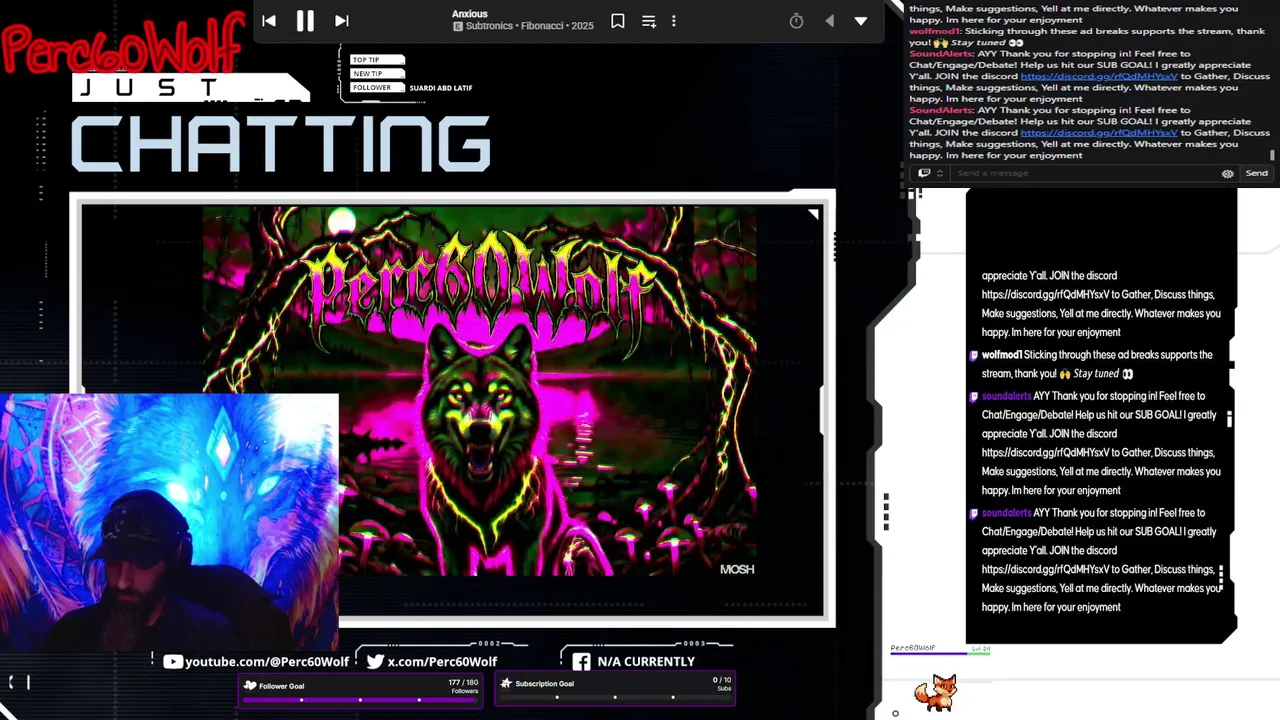The image size is (1280, 720).
Task: Click the left-pointing triangle in the player bar
Action: [829, 21]
